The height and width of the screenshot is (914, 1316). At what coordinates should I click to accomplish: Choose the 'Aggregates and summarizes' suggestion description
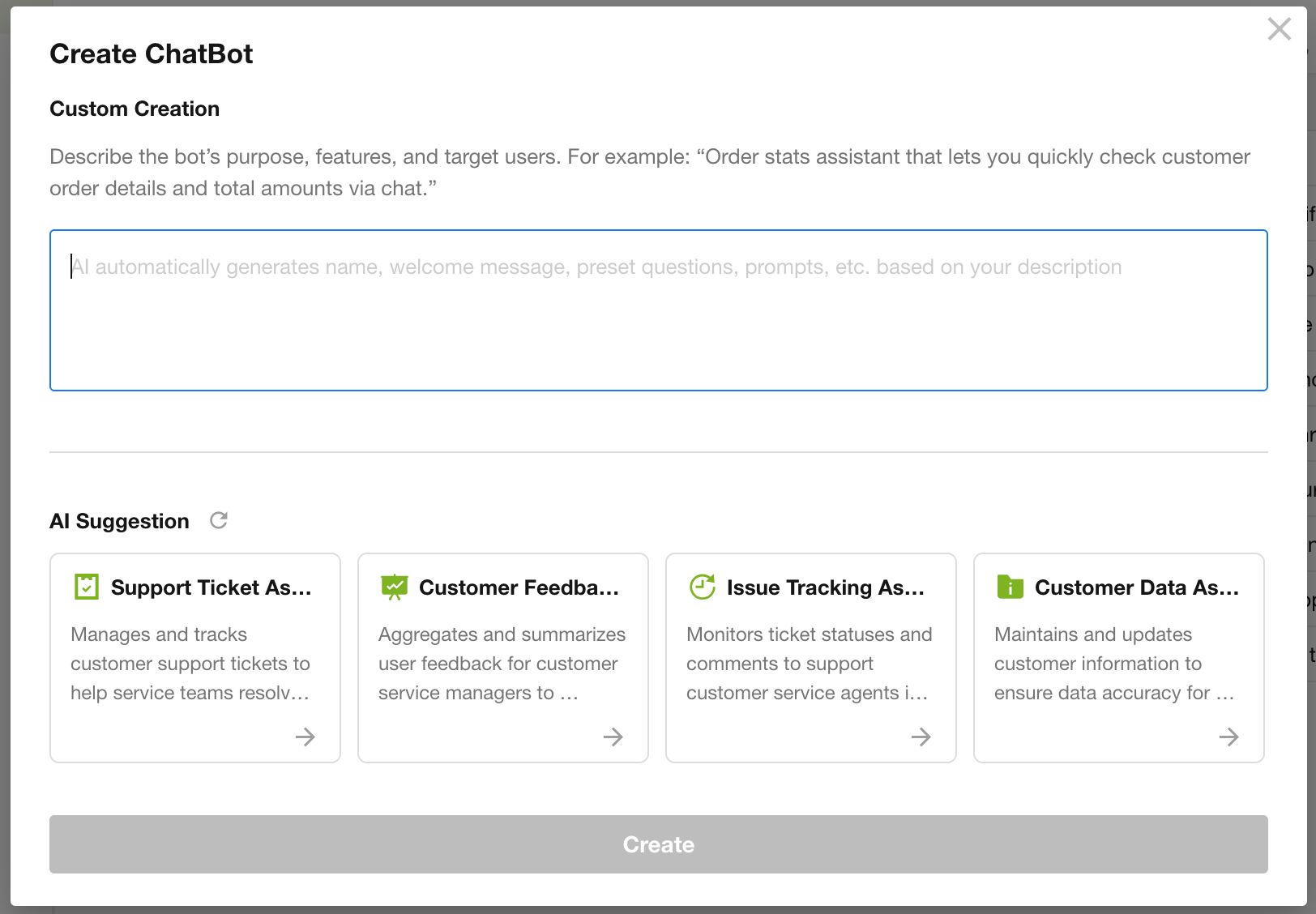pos(502,664)
